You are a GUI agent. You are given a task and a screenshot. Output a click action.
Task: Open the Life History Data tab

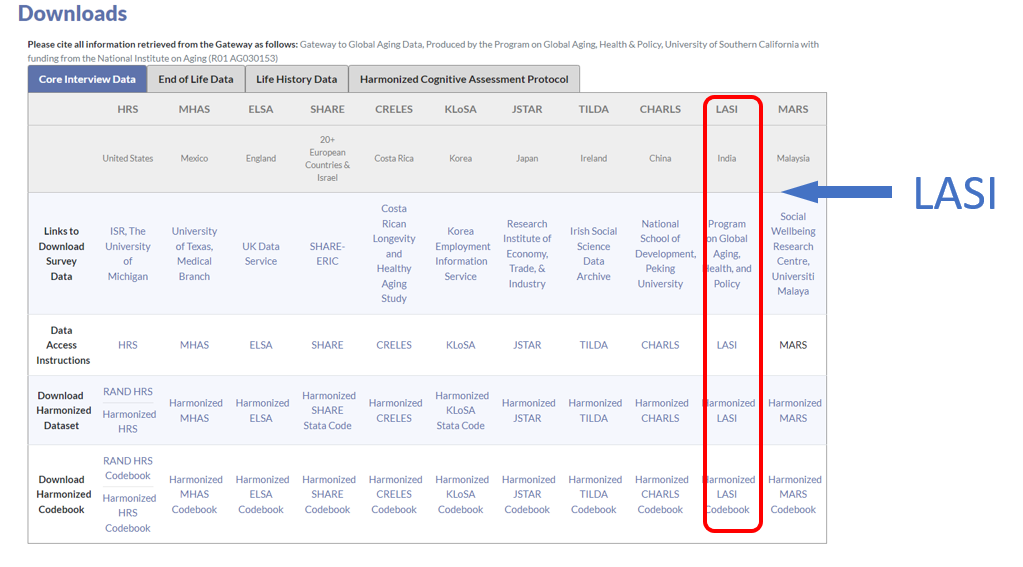[297, 80]
